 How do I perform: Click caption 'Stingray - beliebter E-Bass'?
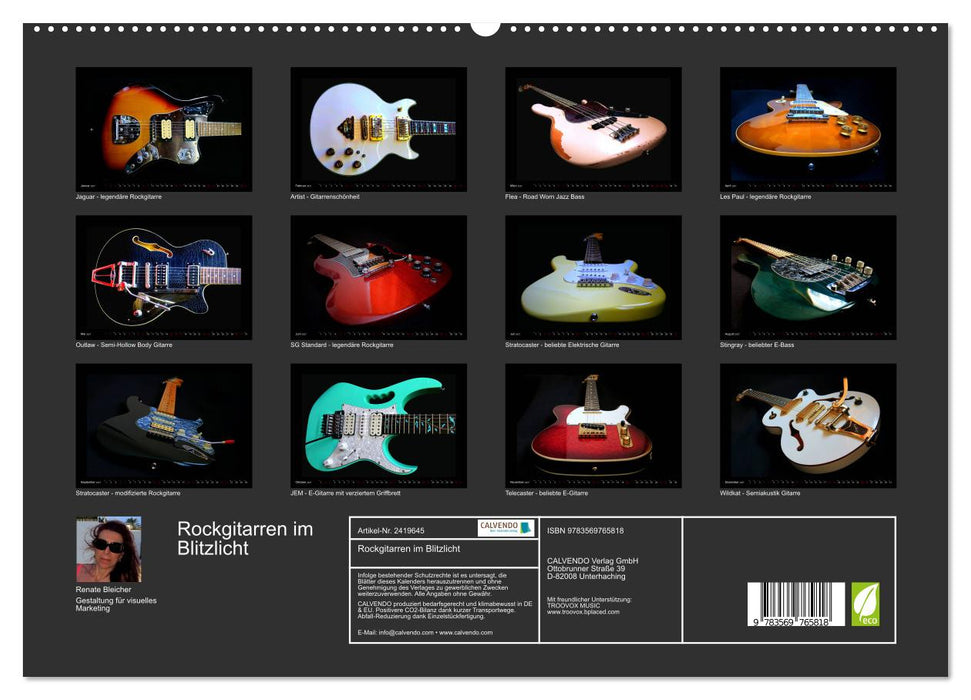pos(757,345)
